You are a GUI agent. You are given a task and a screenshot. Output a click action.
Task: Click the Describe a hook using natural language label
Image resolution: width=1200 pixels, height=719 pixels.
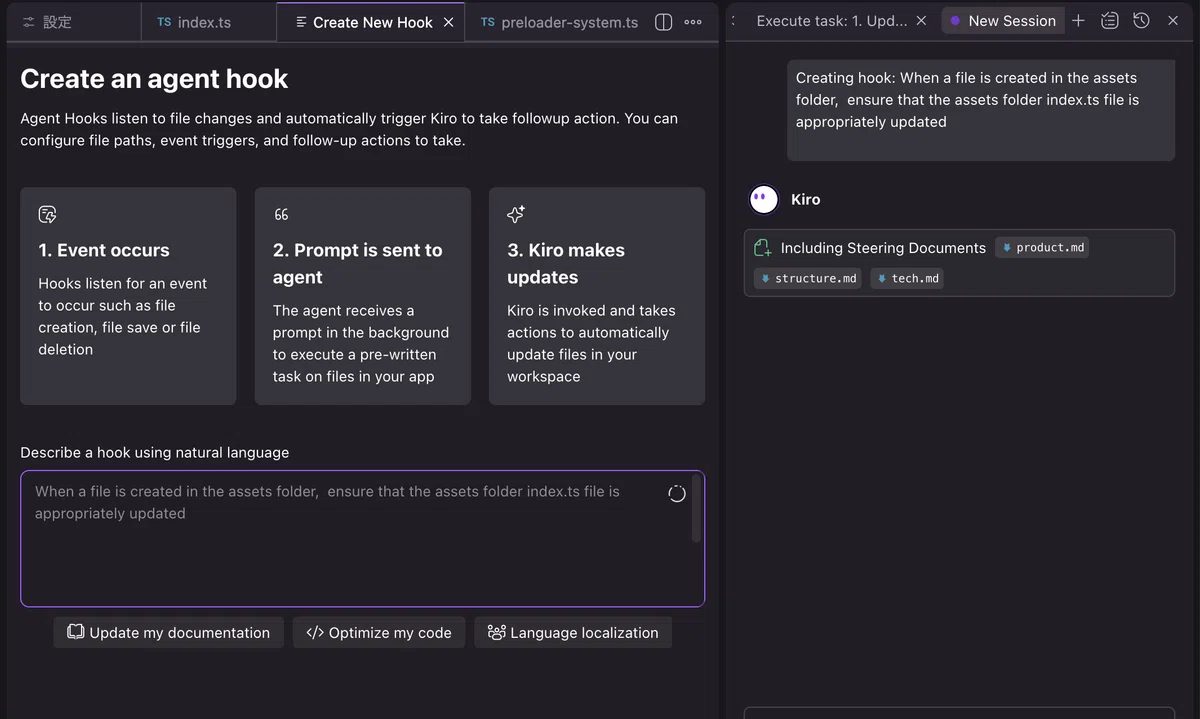pyautogui.click(x=155, y=453)
